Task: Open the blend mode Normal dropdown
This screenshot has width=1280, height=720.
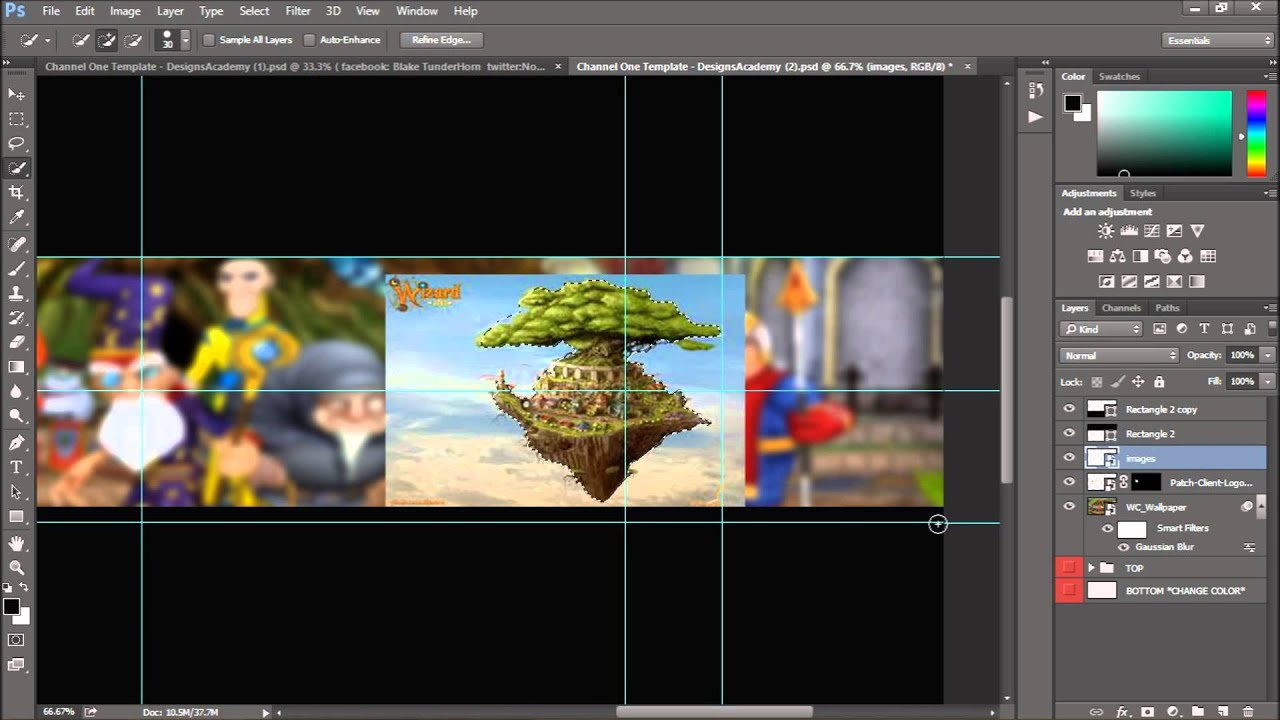Action: point(1120,355)
